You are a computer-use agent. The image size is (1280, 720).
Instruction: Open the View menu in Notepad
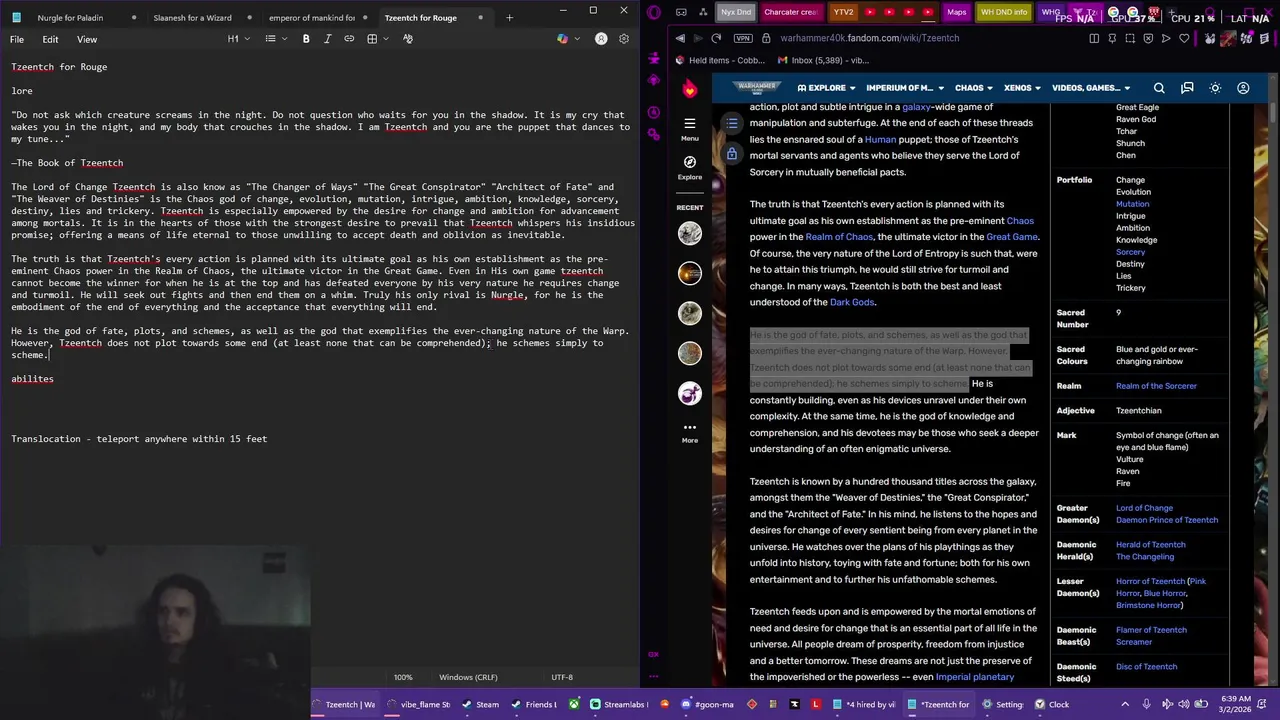coord(87,39)
